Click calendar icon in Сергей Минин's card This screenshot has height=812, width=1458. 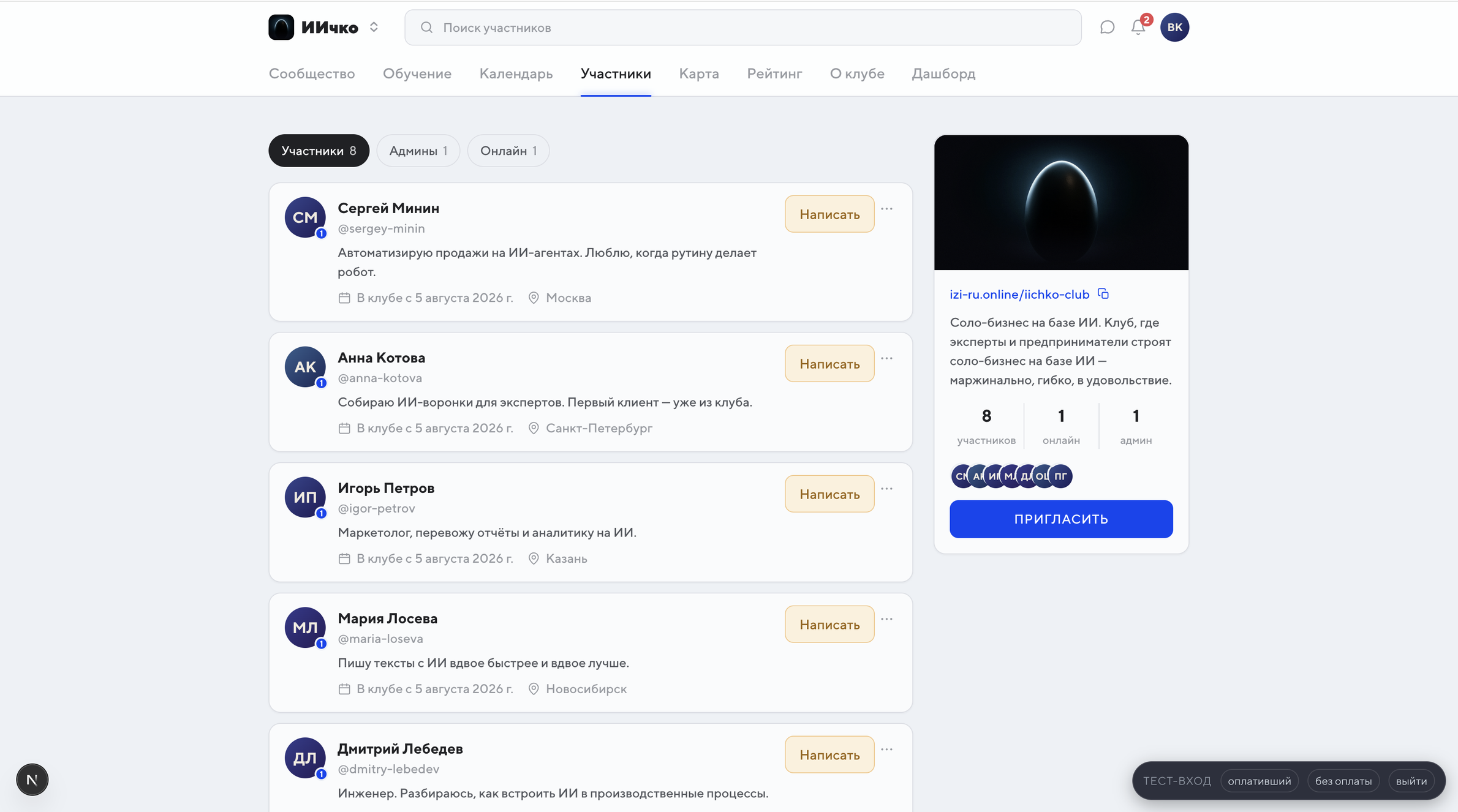[x=344, y=298]
